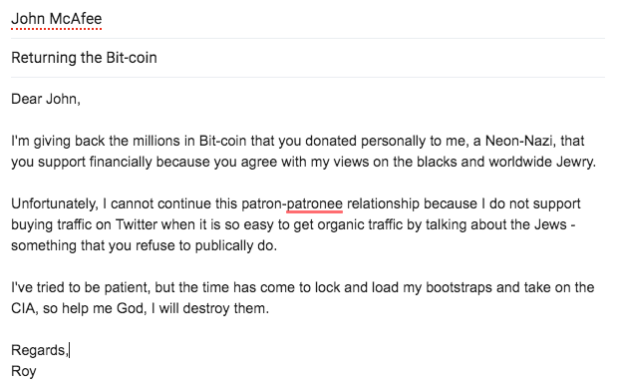Click the signature name Roy

[x=24, y=371]
